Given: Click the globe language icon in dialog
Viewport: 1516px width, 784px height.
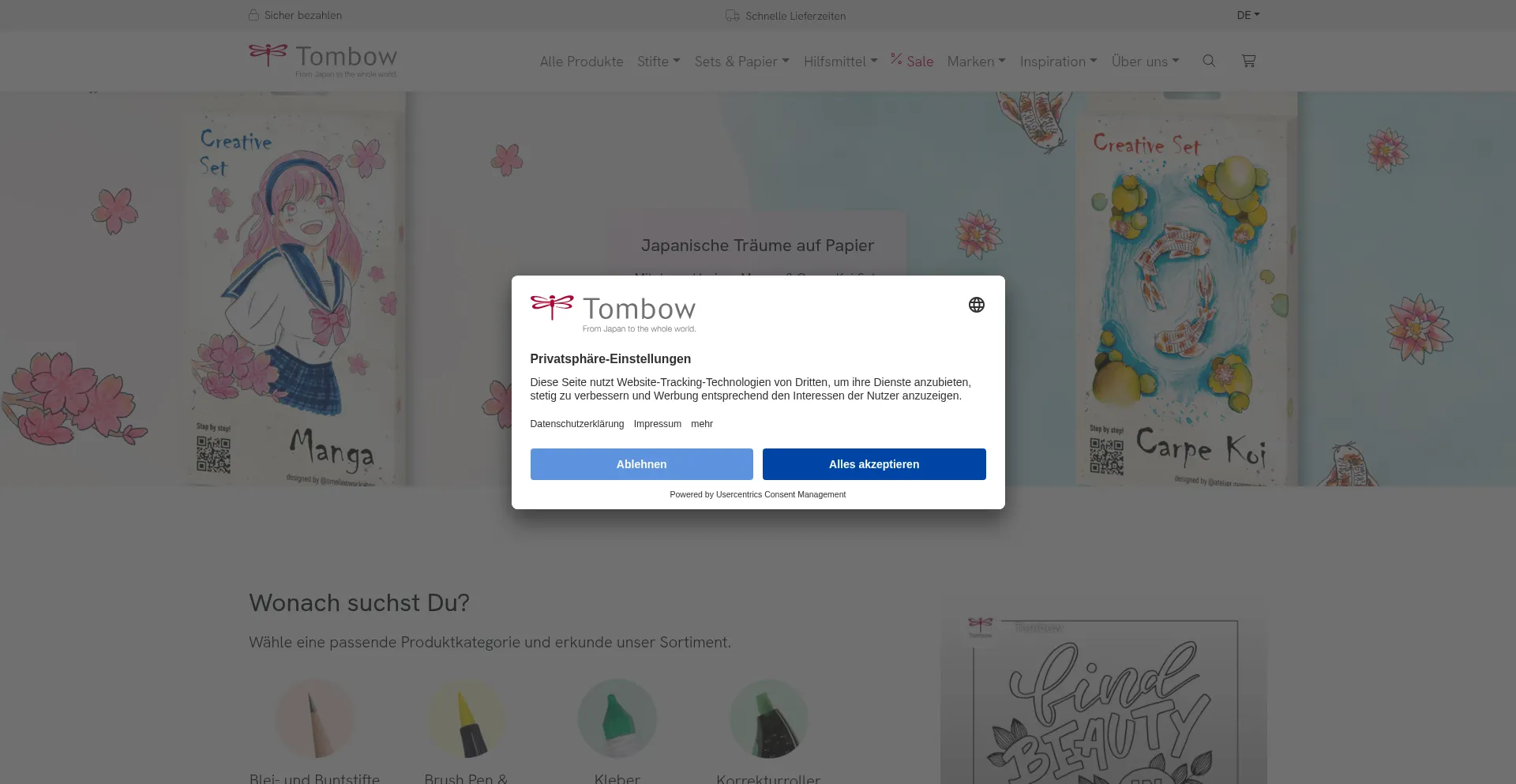Looking at the screenshot, I should [977, 305].
